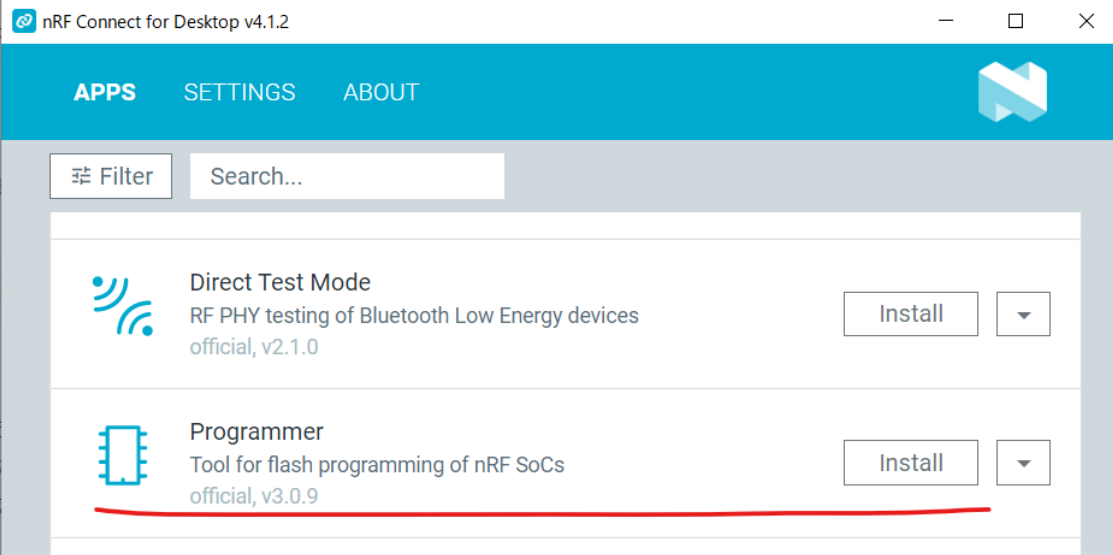
Task: Click the Nordic Semiconductor logo
Action: pyautogui.click(x=1012, y=92)
